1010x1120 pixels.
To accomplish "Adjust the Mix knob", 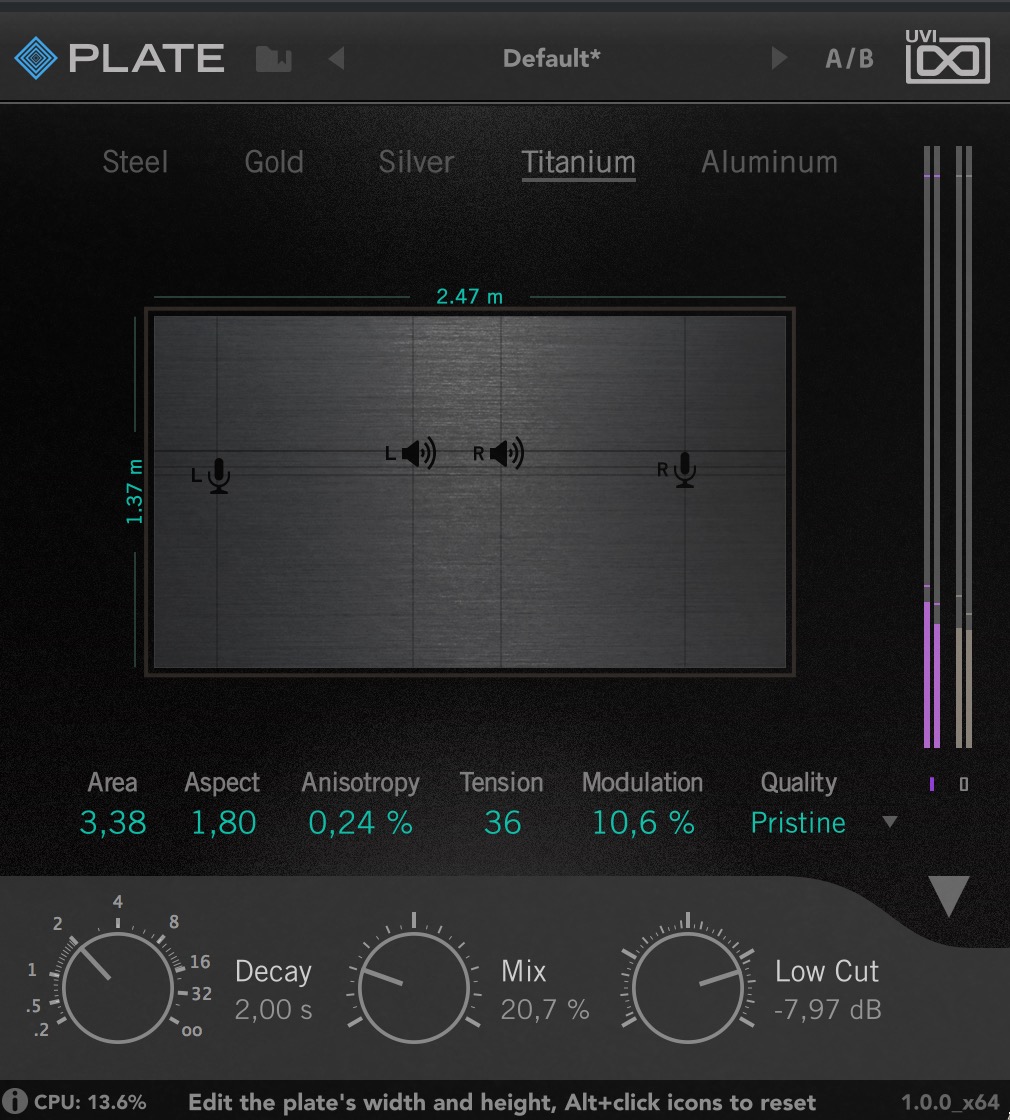I will (x=413, y=985).
